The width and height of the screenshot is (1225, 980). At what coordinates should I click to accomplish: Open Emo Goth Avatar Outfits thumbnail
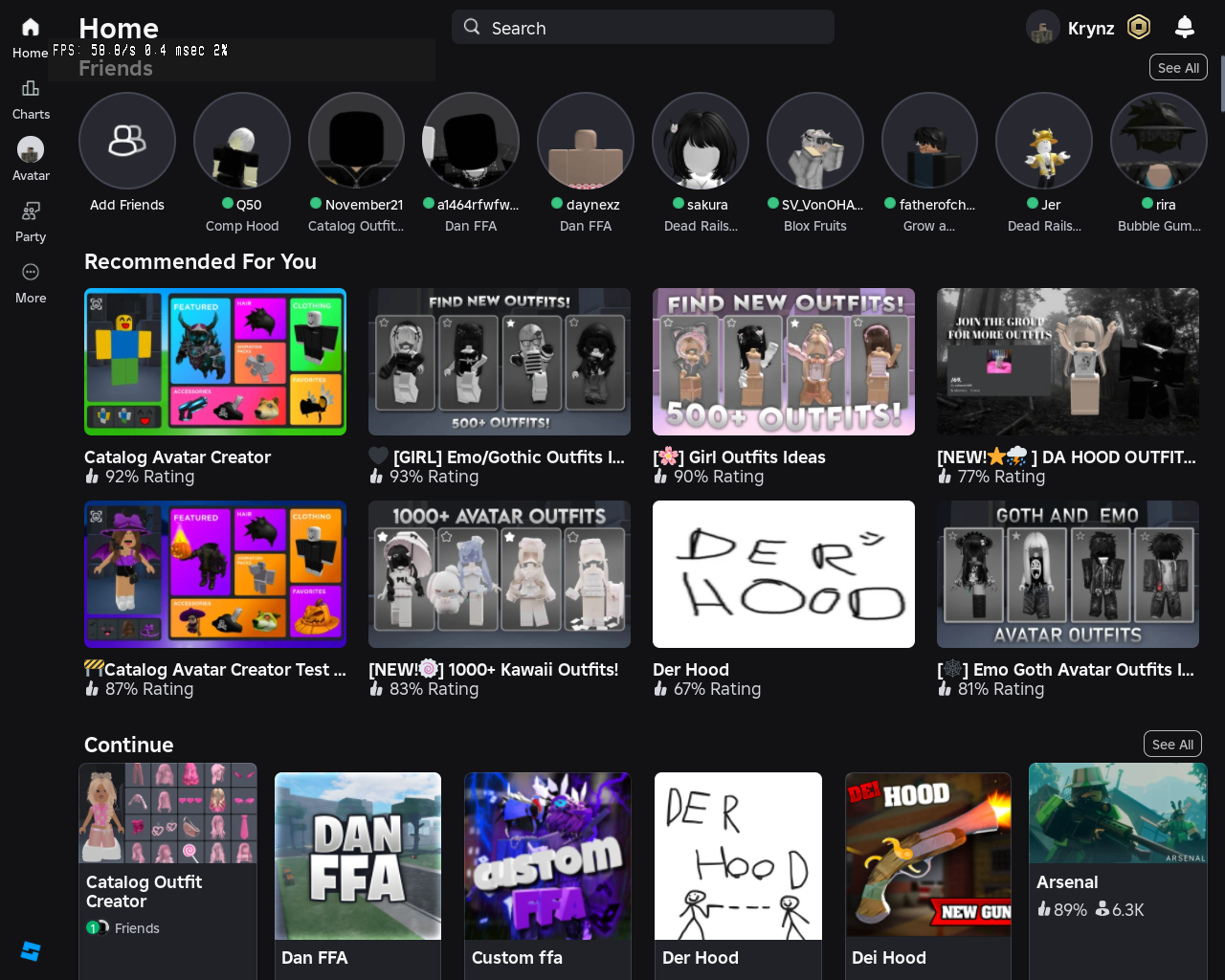pos(1068,574)
